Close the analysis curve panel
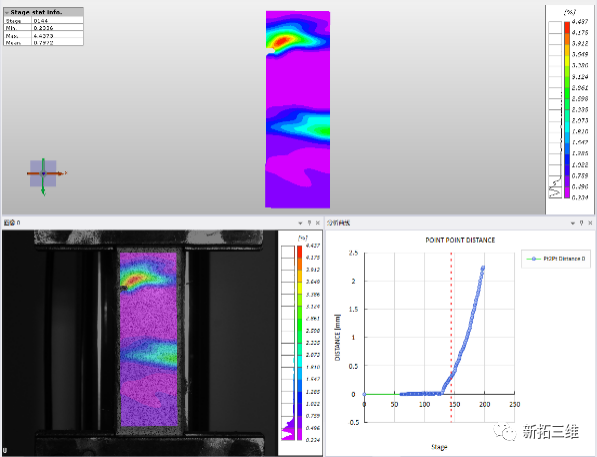Image resolution: width=597 pixels, height=457 pixels. [590, 223]
